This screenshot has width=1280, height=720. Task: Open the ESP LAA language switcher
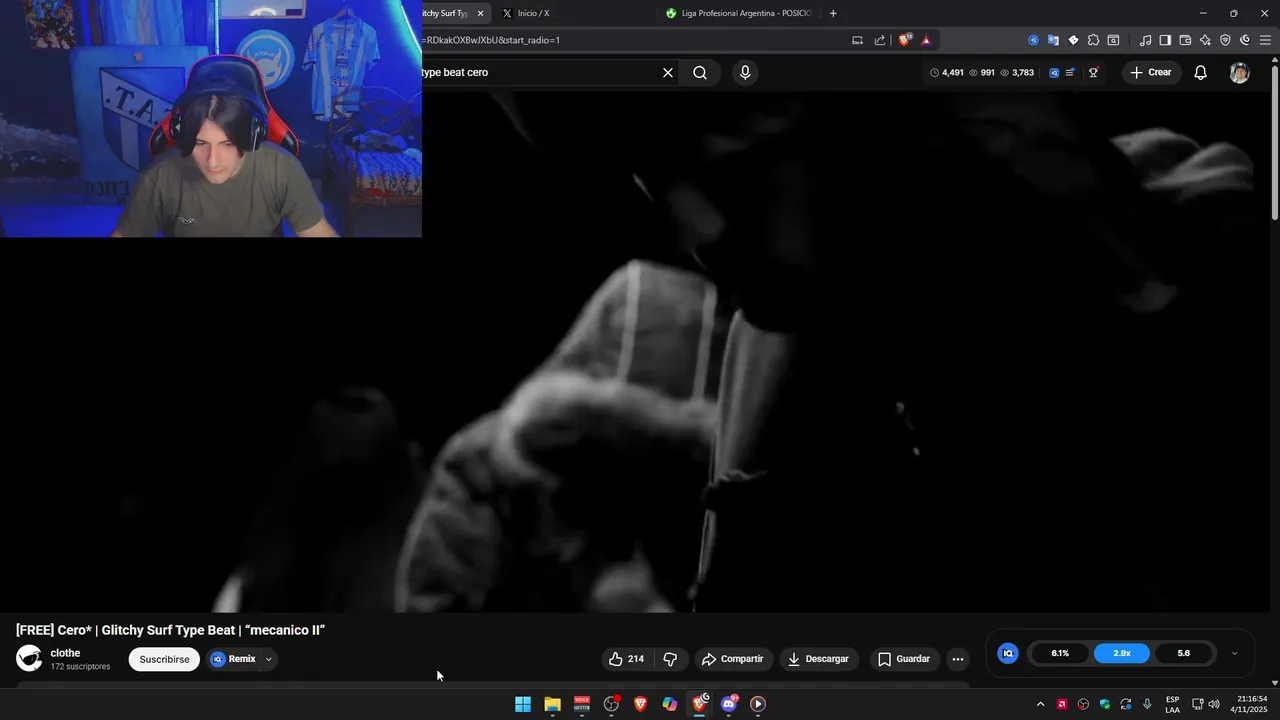pyautogui.click(x=1172, y=704)
